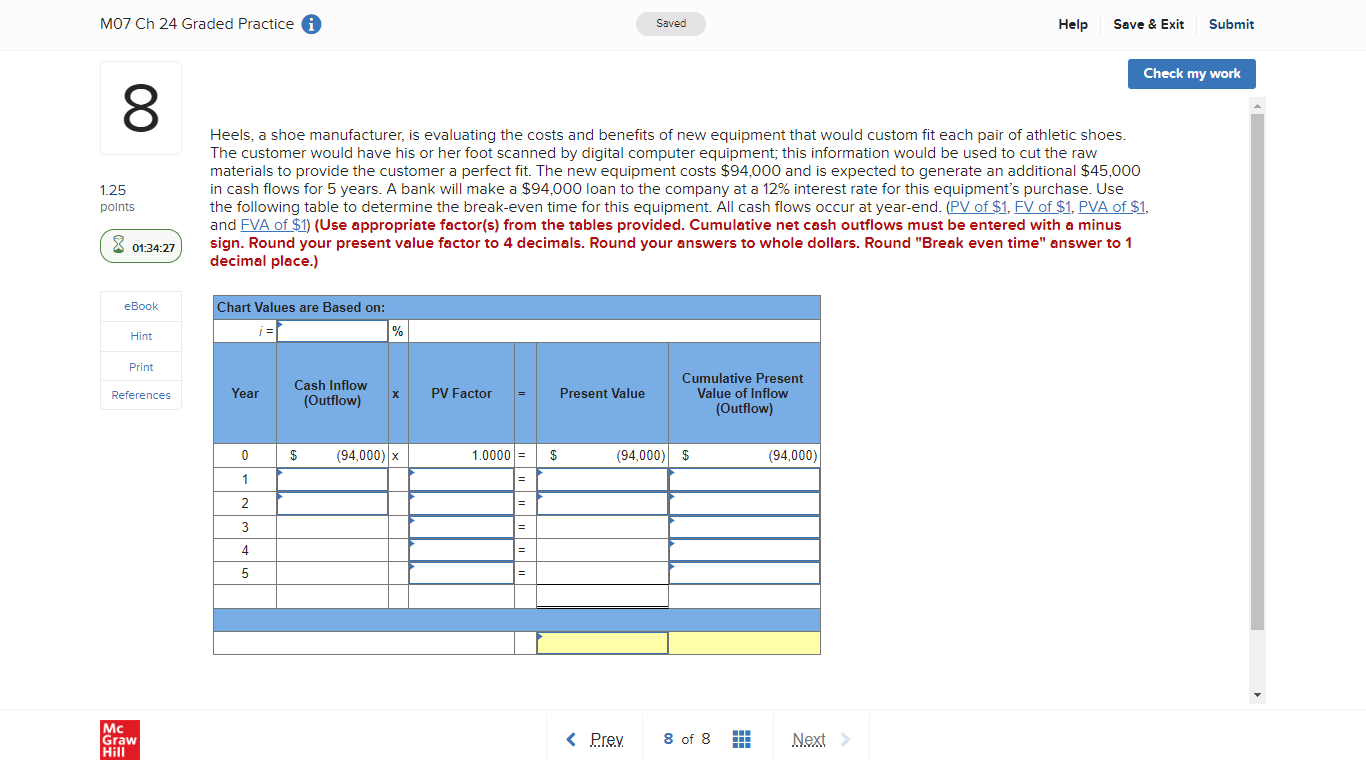Click the scrollbar up arrow
Viewport: 1366px width, 768px height.
[1257, 104]
